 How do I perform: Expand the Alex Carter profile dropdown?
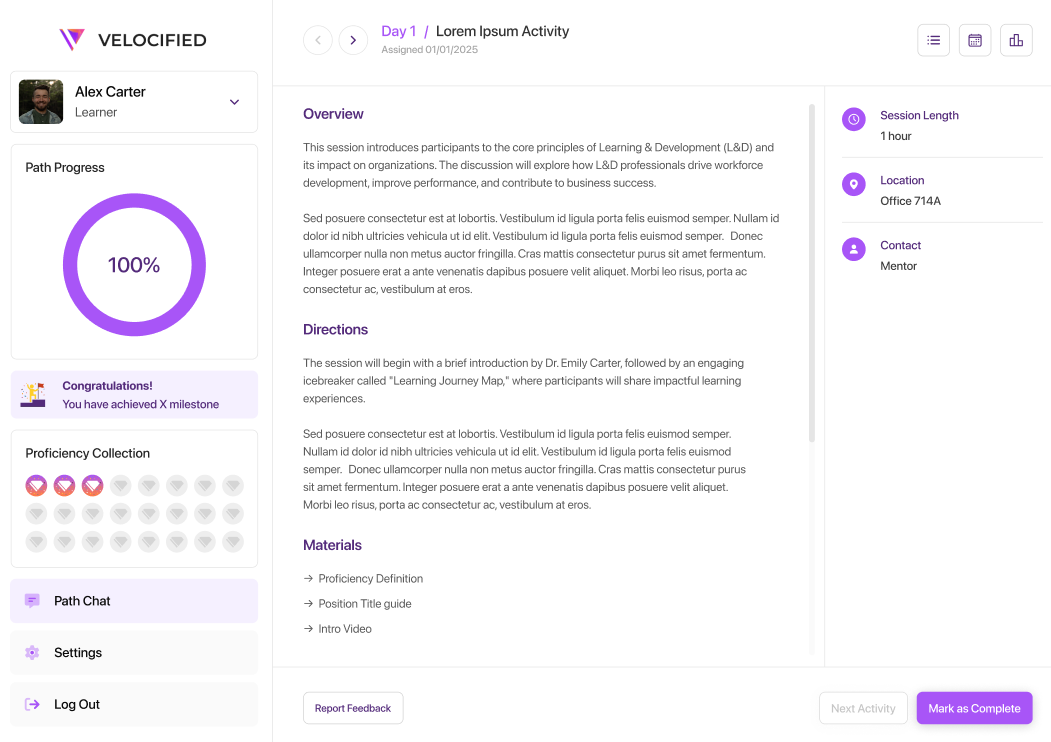pyautogui.click(x=234, y=101)
